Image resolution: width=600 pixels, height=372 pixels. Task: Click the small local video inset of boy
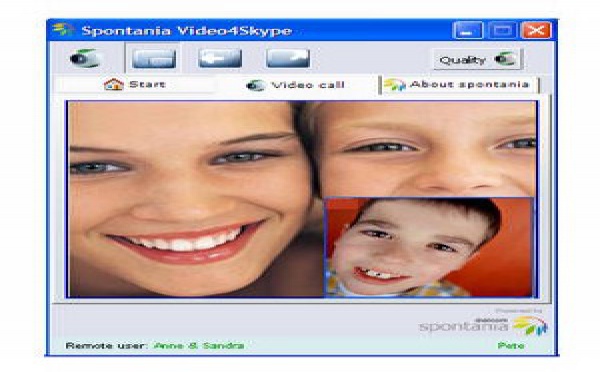428,247
